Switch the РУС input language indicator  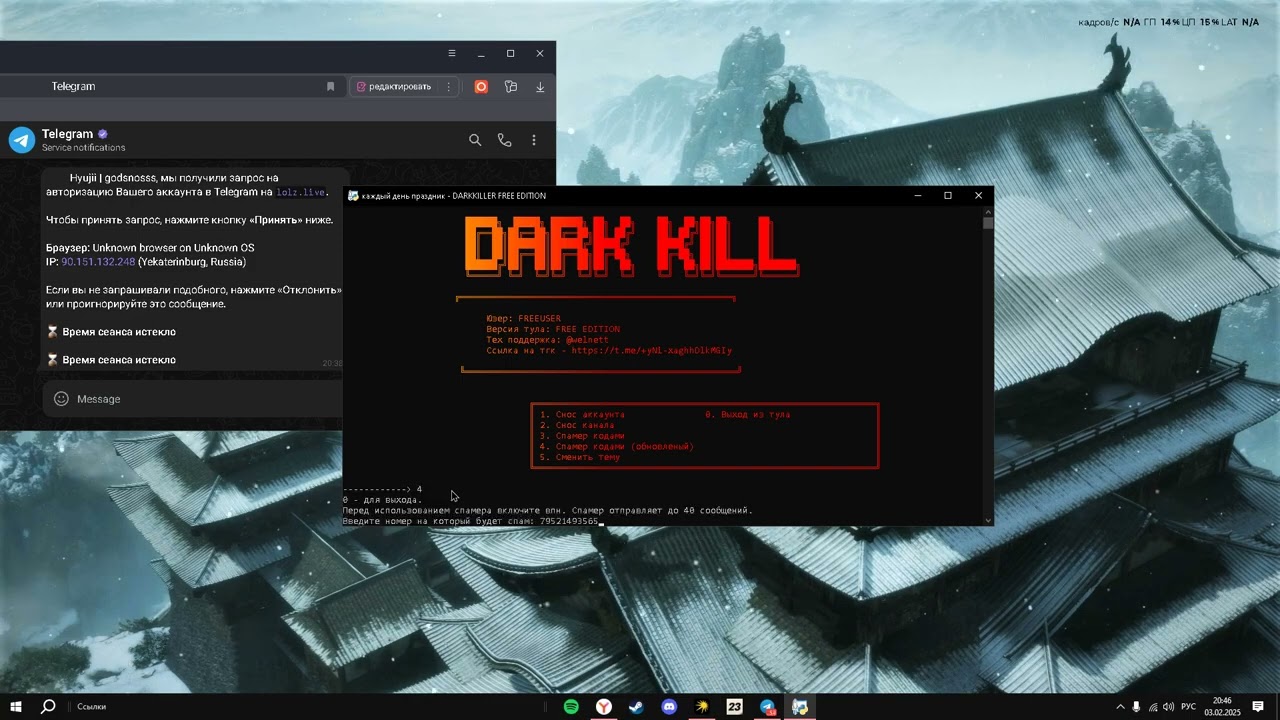coord(1188,707)
